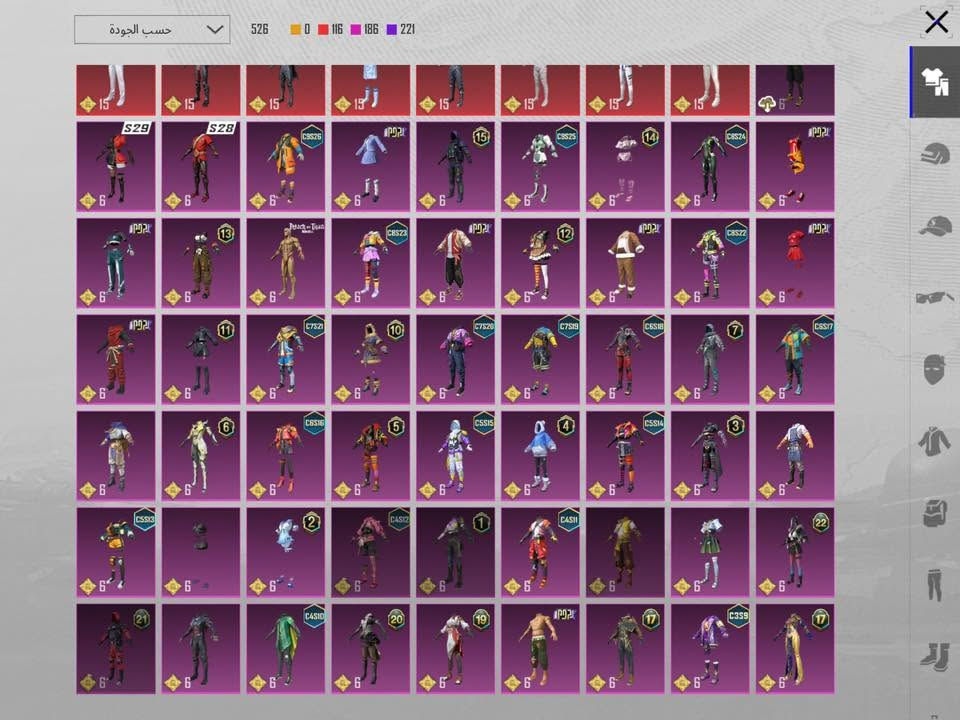Image resolution: width=960 pixels, height=720 pixels.
Task: Select the S29 season outfit
Action: pos(116,167)
